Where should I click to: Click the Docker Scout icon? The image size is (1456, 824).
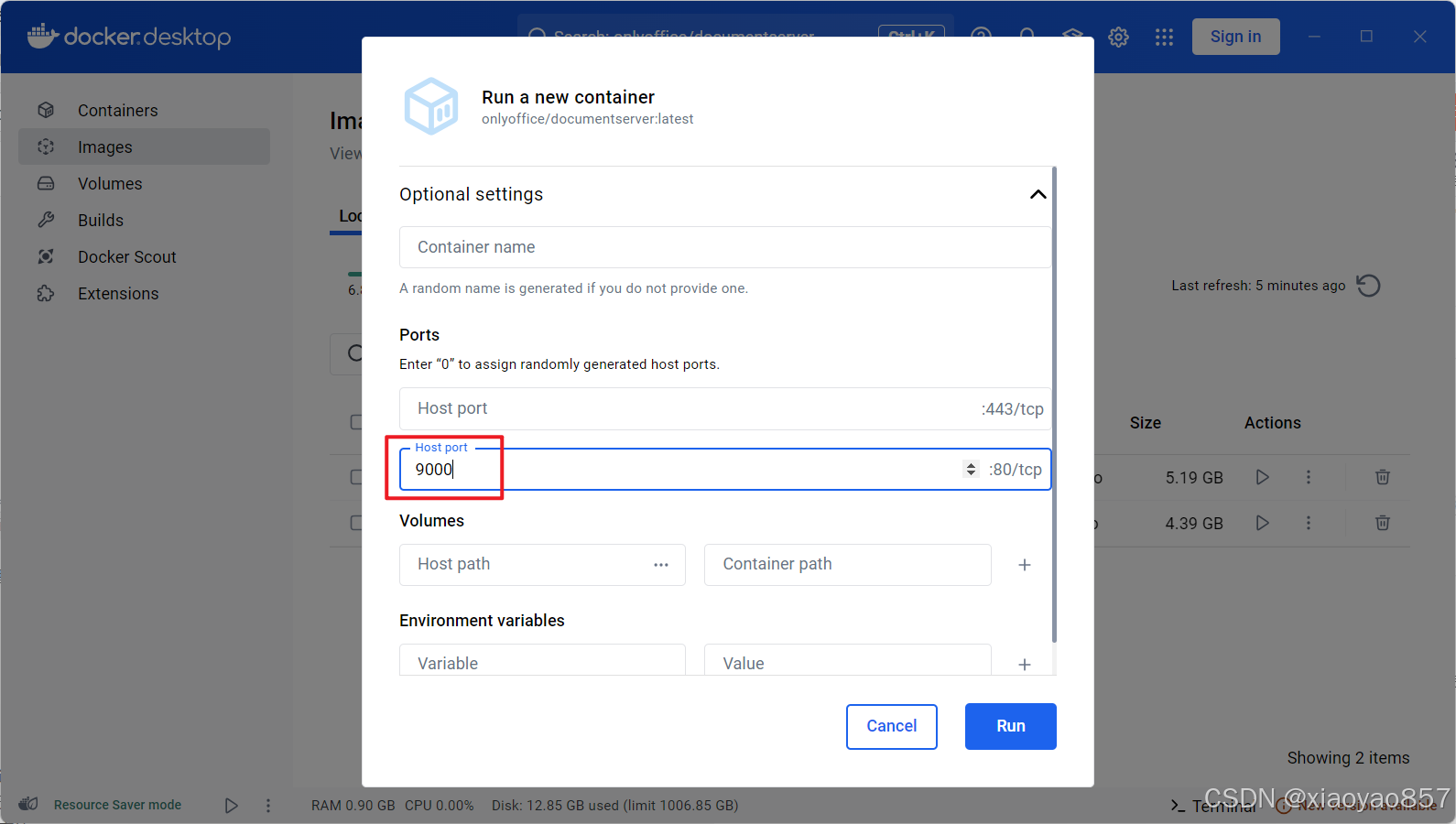click(46, 256)
